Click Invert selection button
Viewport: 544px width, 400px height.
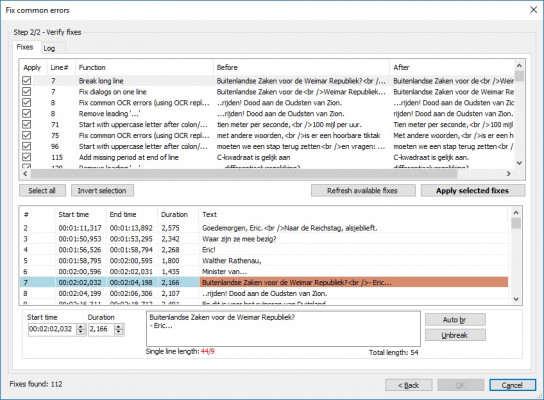point(102,190)
